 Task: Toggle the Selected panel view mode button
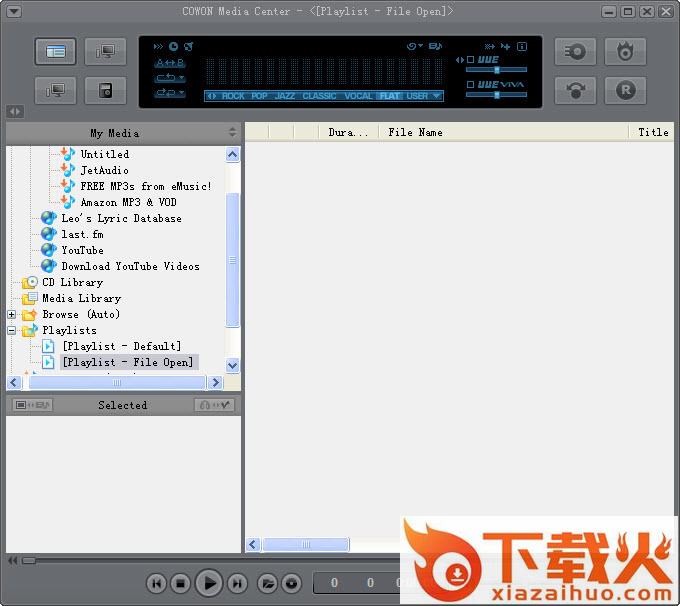[33, 405]
